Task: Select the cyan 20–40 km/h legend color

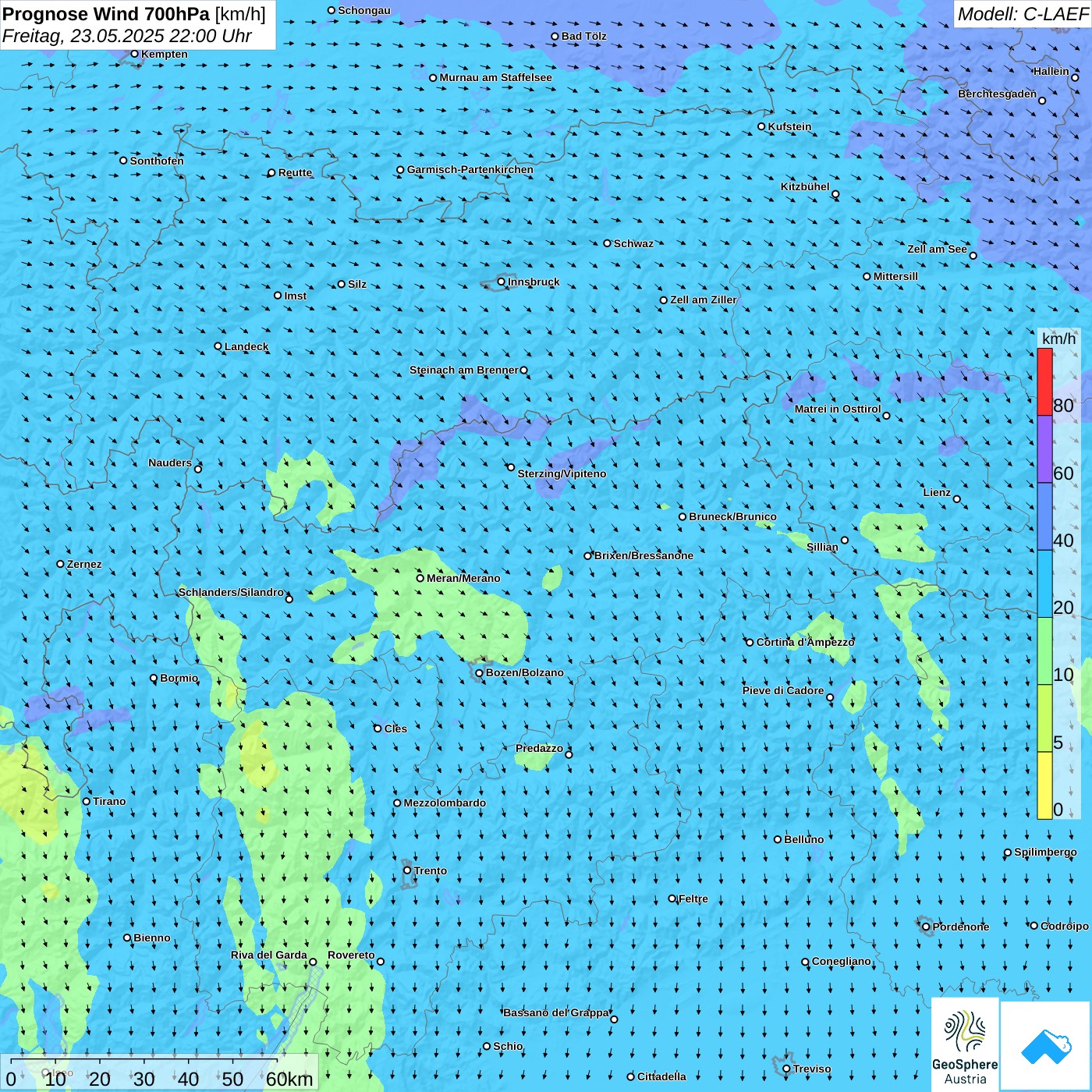Action: point(1044,583)
